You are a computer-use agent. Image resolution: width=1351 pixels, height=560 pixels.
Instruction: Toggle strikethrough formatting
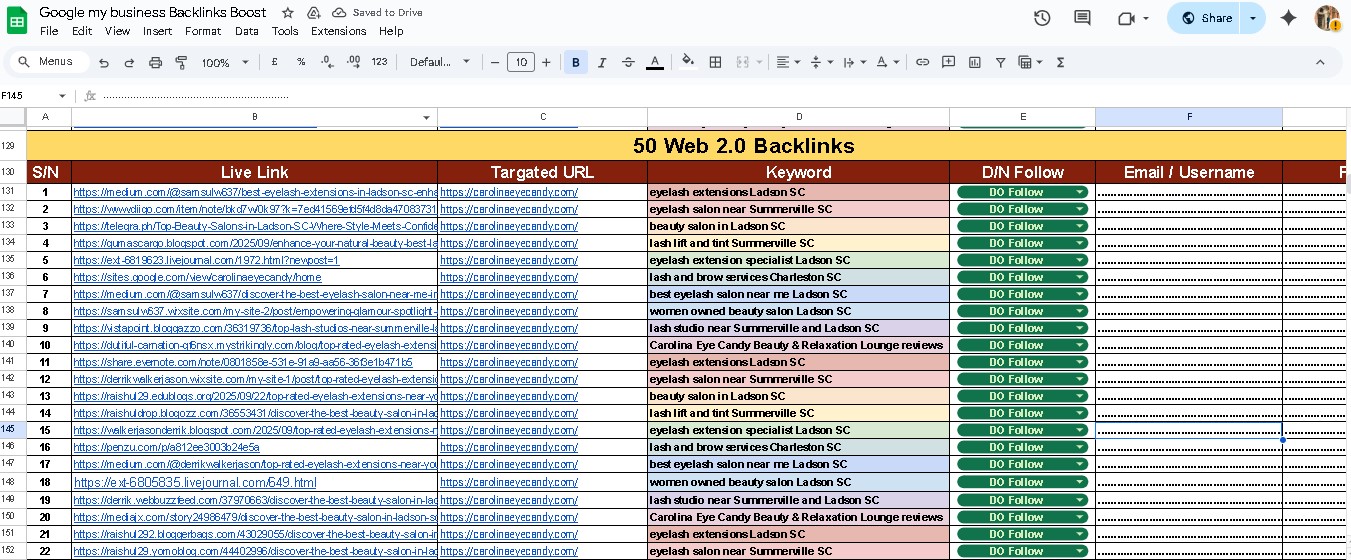coord(628,62)
